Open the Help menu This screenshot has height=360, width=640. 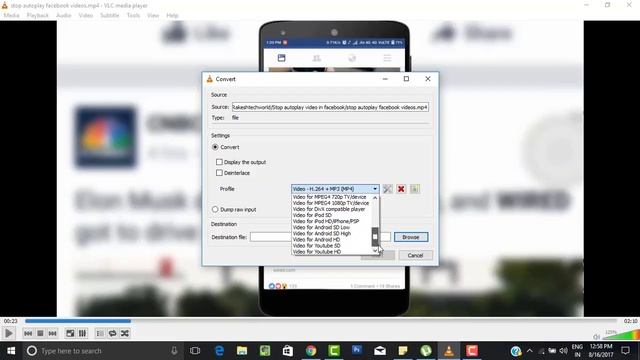pos(172,15)
